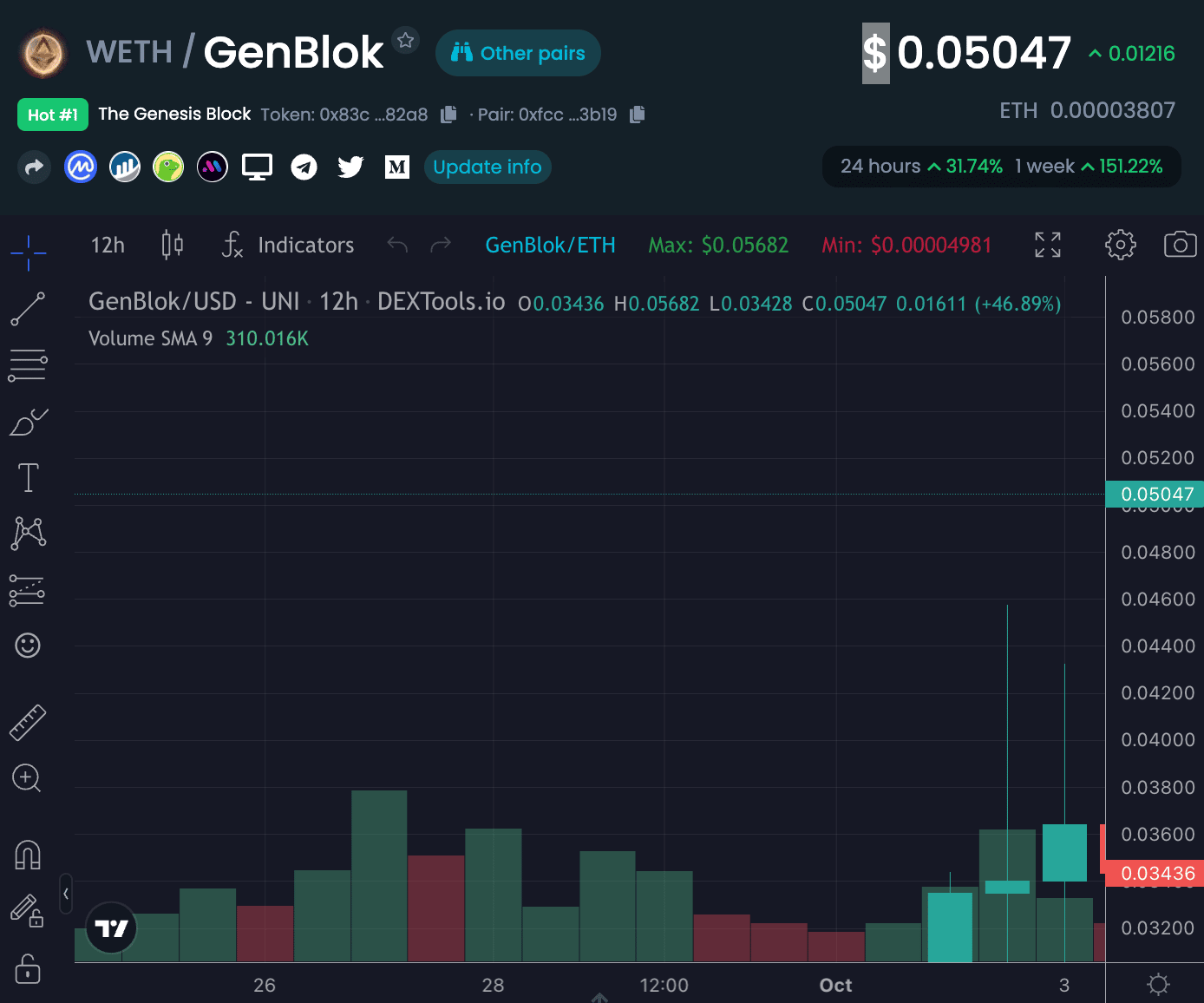Click the 0.05047 current price label
Image resolution: width=1204 pixels, height=1003 pixels.
pos(1155,494)
